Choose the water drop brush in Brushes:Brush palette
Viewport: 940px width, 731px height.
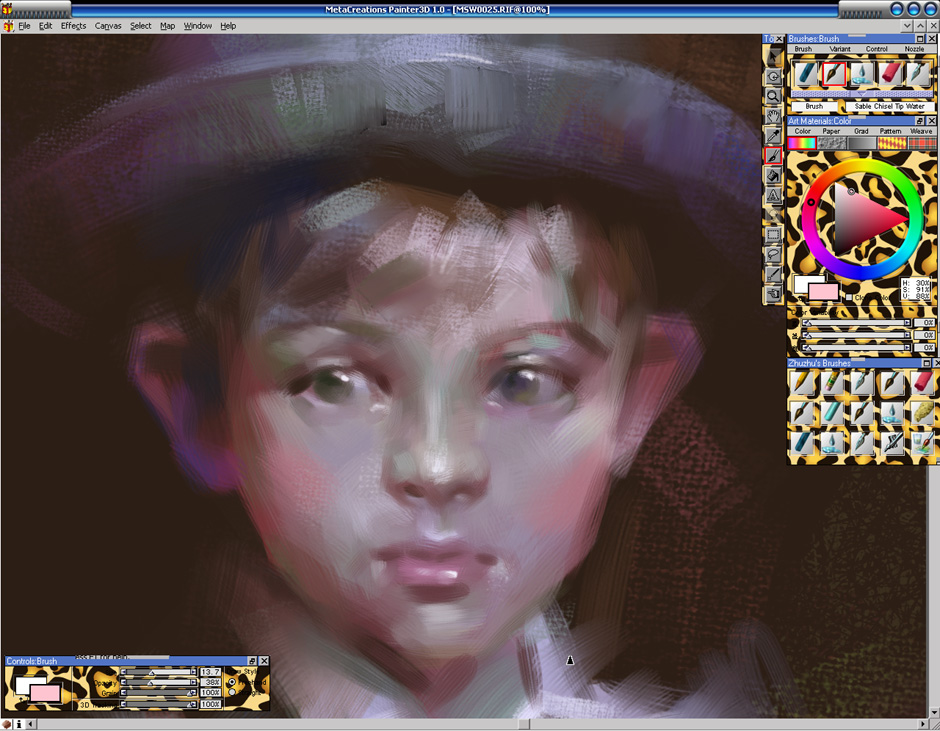point(862,74)
